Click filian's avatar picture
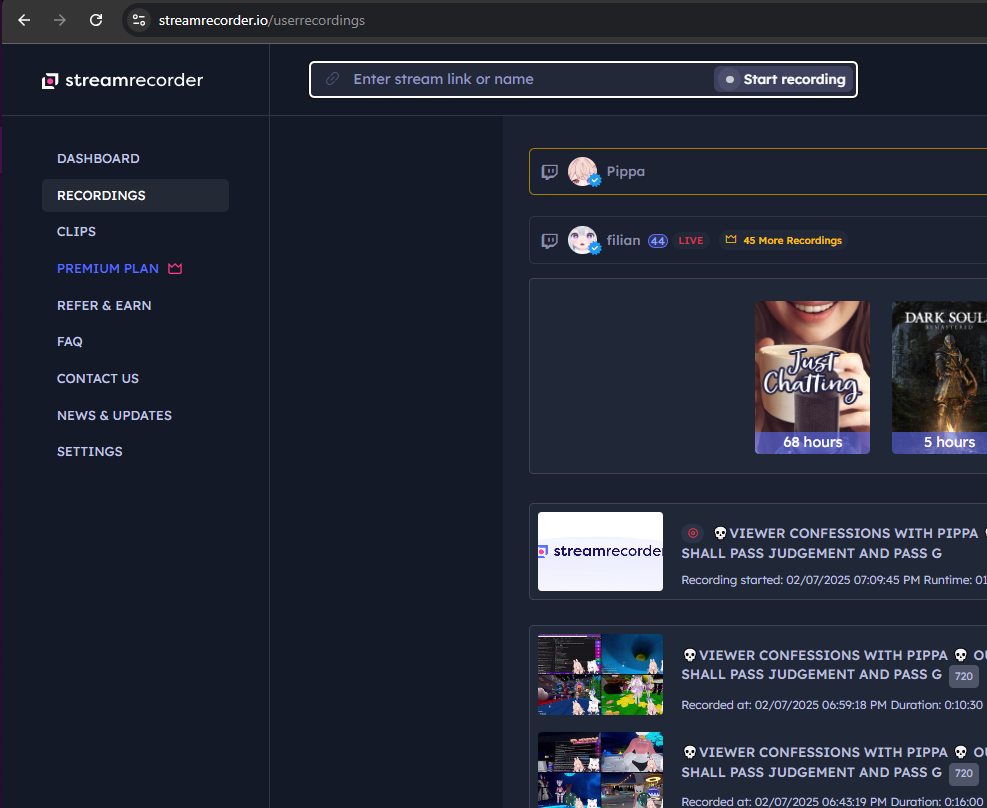The width and height of the screenshot is (987, 808). [583, 240]
